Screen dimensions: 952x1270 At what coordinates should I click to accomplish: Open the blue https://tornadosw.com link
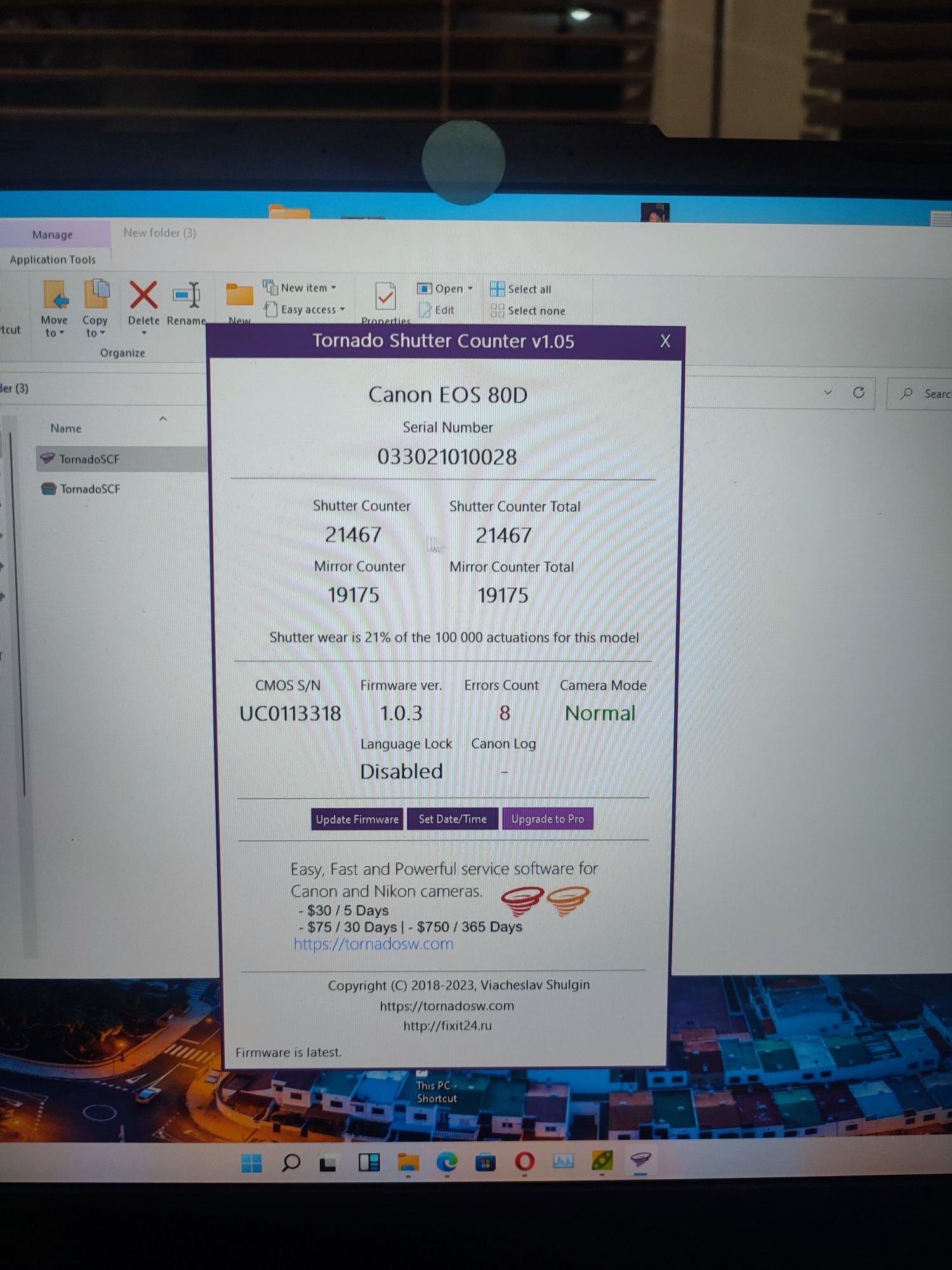[x=373, y=944]
